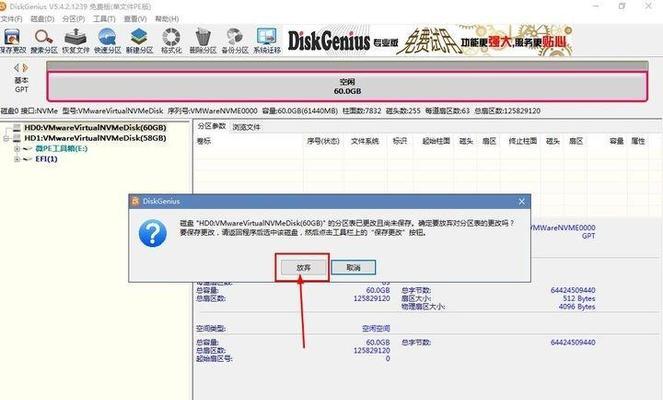This screenshot has width=663, height=400.
Task: Click the Save Changes (保存更改) toolbar icon
Action: [12, 41]
